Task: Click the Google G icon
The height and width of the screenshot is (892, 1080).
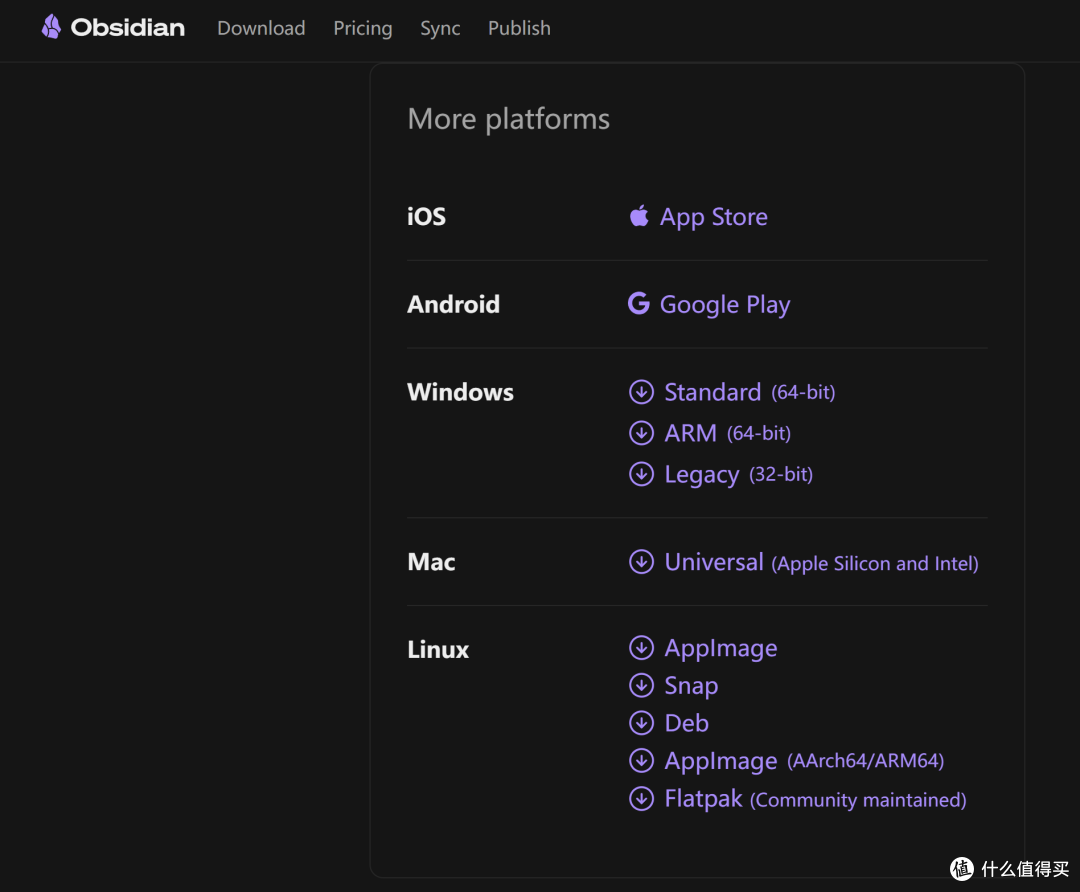Action: coord(638,304)
